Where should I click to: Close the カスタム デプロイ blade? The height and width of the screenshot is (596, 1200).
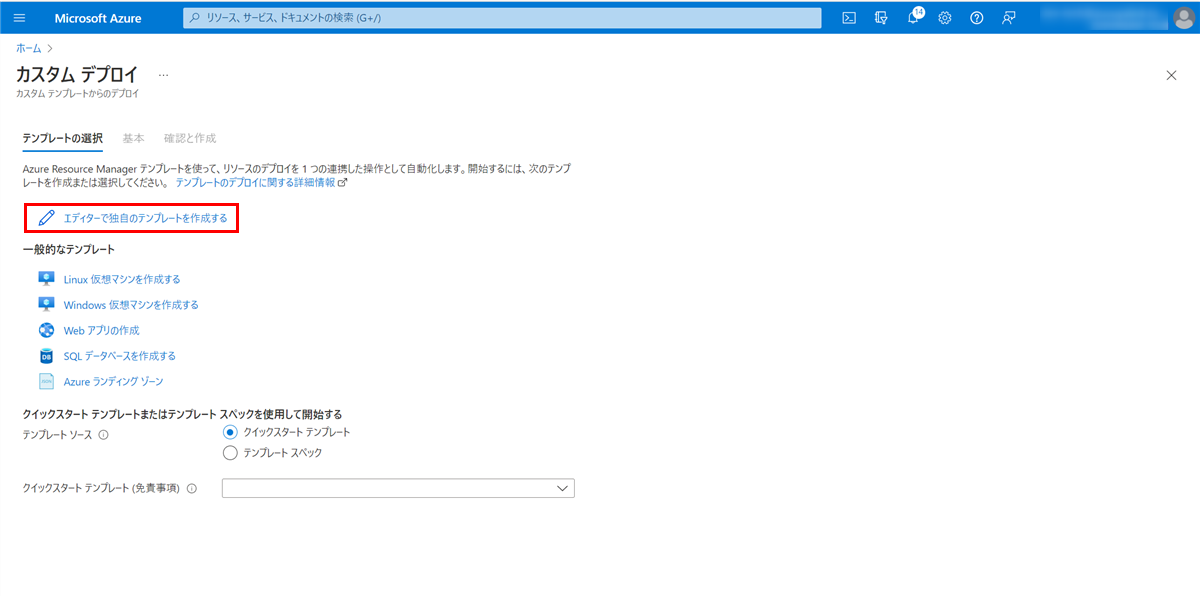tap(1172, 75)
